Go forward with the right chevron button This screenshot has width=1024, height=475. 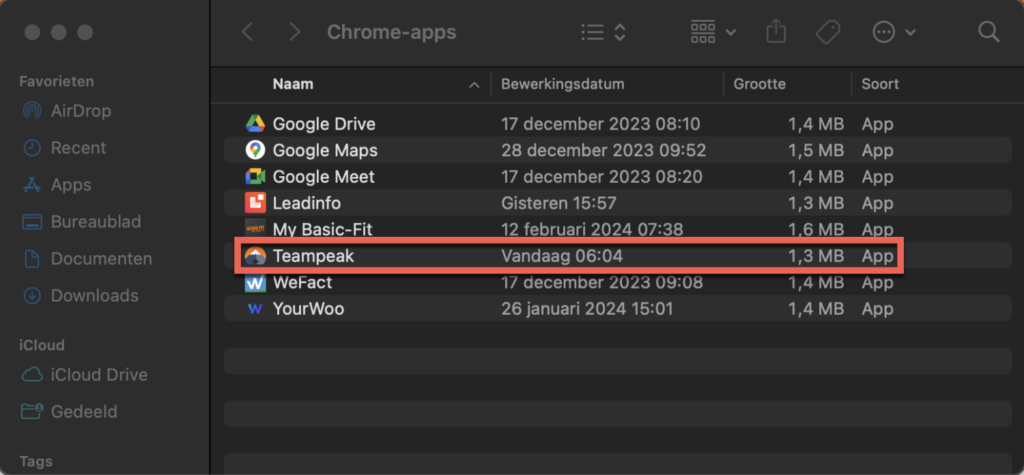(x=295, y=32)
